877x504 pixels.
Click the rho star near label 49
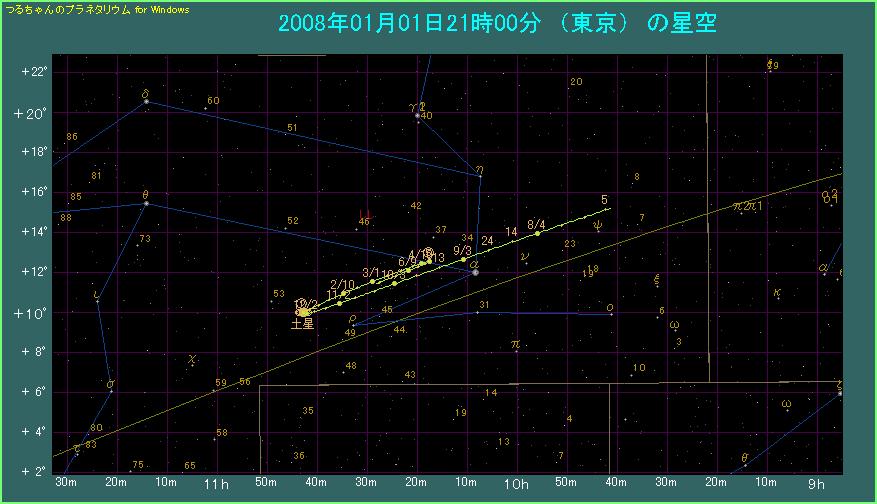pyautogui.click(x=353, y=324)
